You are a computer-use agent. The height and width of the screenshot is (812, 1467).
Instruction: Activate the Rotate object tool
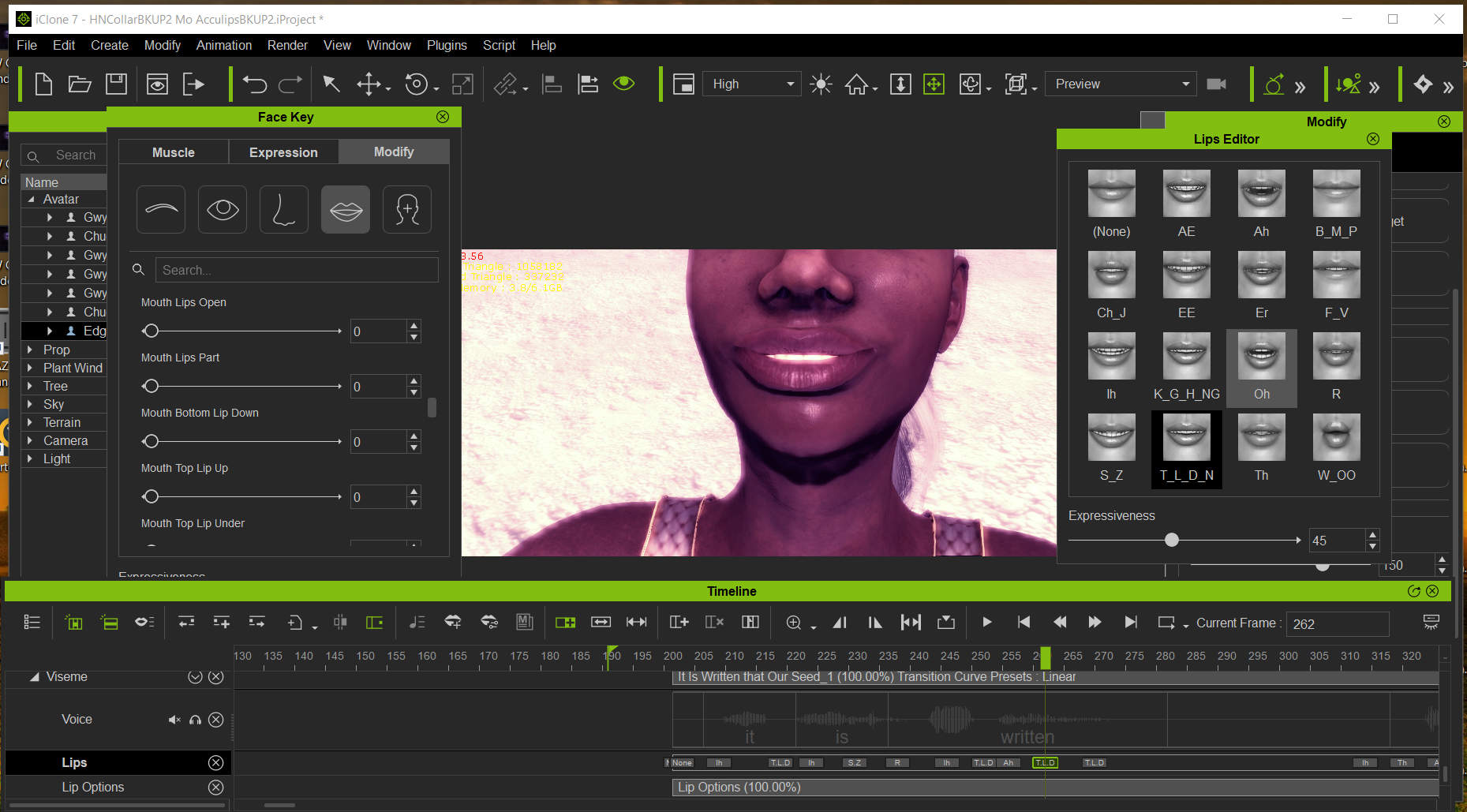tap(416, 84)
